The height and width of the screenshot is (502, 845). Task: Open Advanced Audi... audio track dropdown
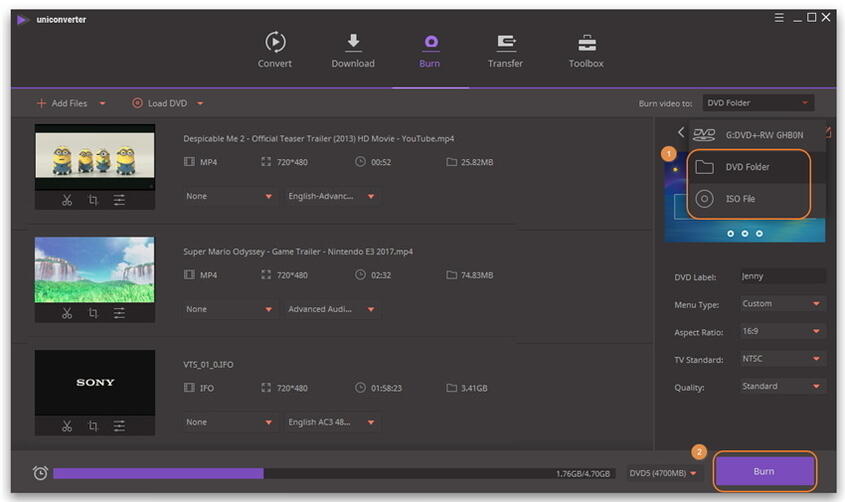pyautogui.click(x=331, y=309)
